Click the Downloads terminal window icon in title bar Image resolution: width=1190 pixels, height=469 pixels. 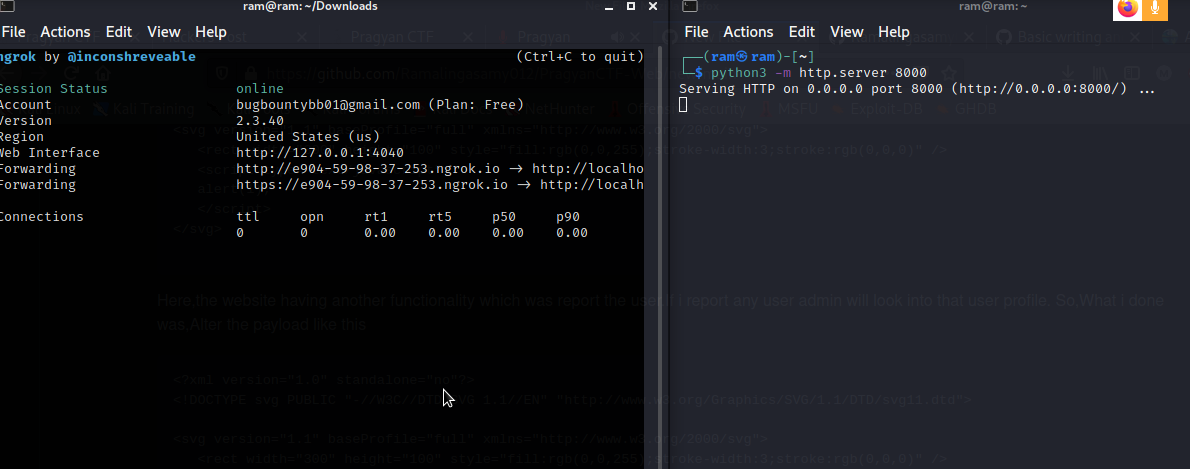(x=7, y=6)
